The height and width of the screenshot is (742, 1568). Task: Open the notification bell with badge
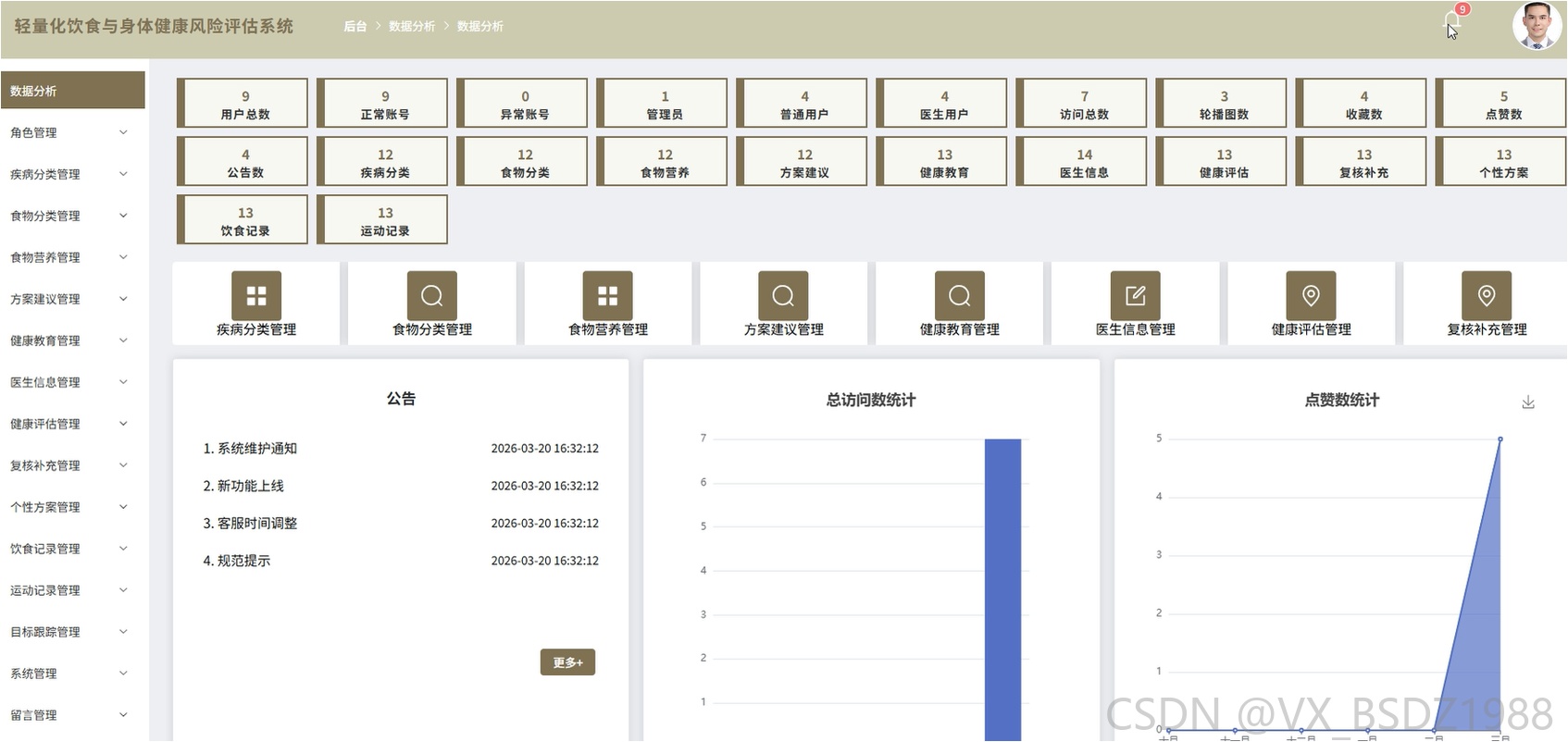point(1452,22)
